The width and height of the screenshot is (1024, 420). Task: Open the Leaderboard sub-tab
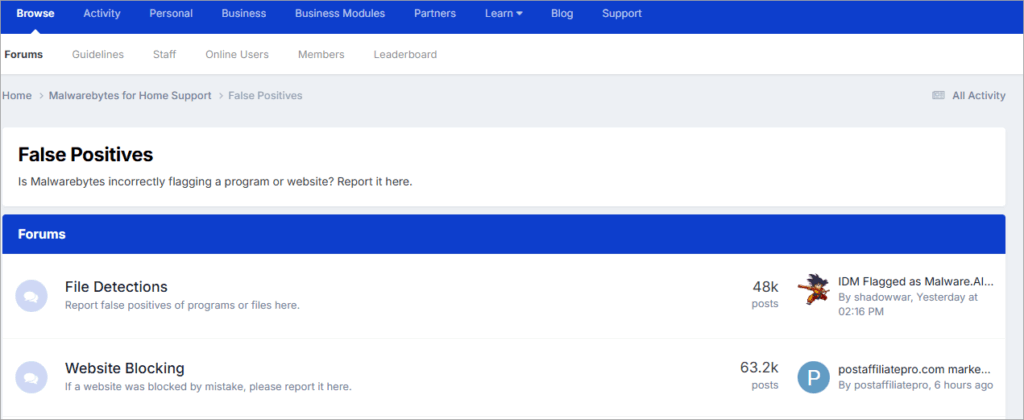(x=405, y=54)
